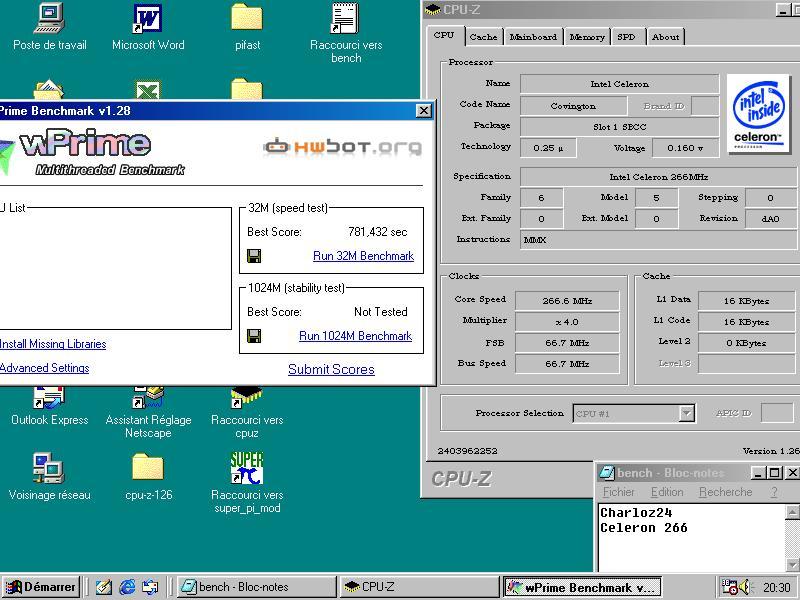The image size is (800, 600).
Task: Click the volume speaker tray icon
Action: pos(745,587)
